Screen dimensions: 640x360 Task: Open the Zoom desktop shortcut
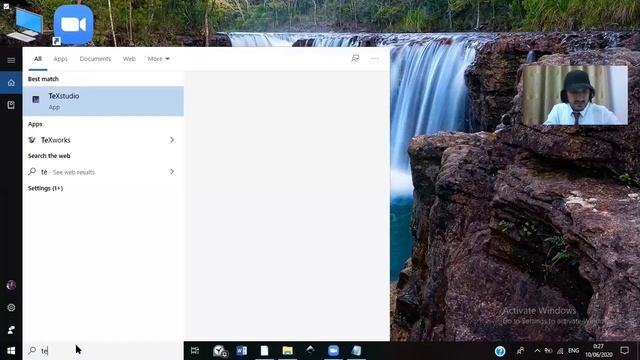point(73,25)
